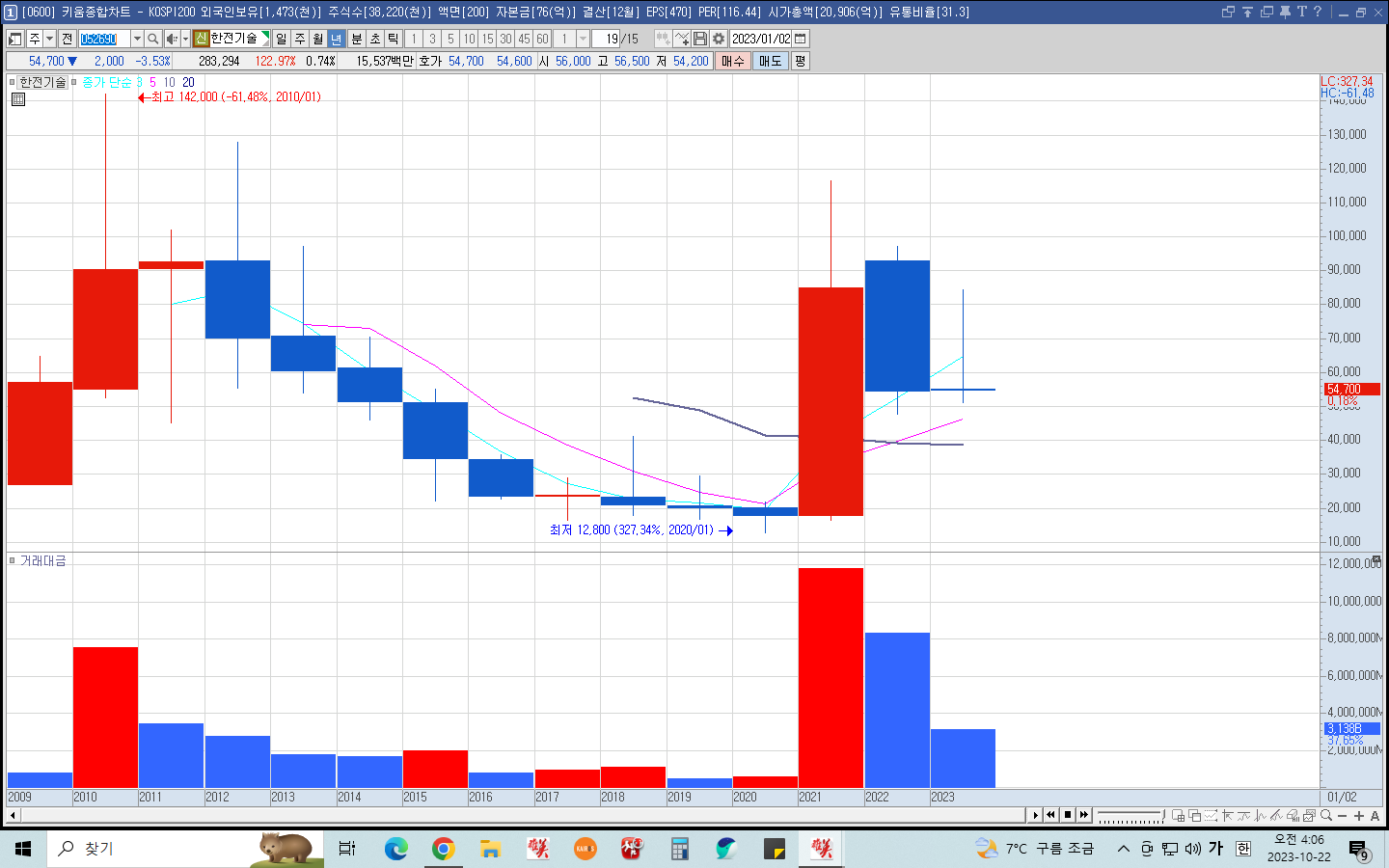Expand the 한전기술 chart indicator label
The image size is (1389, 868).
[42, 82]
